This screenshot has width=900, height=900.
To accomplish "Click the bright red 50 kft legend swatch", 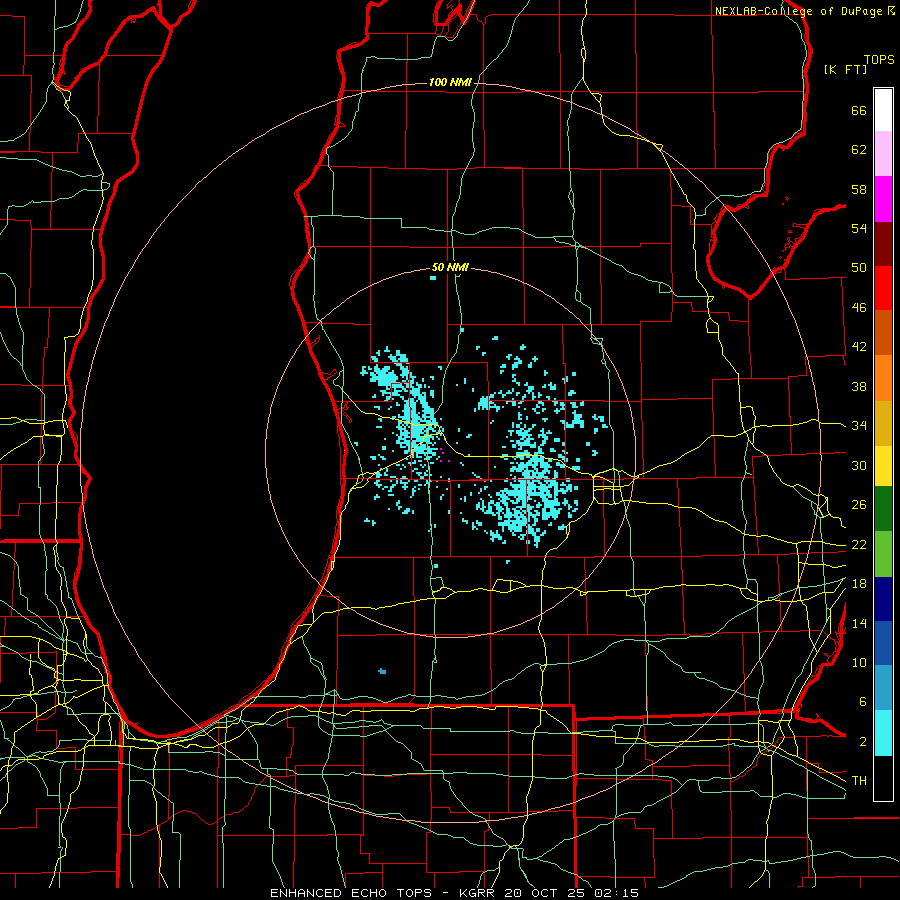I will [883, 288].
